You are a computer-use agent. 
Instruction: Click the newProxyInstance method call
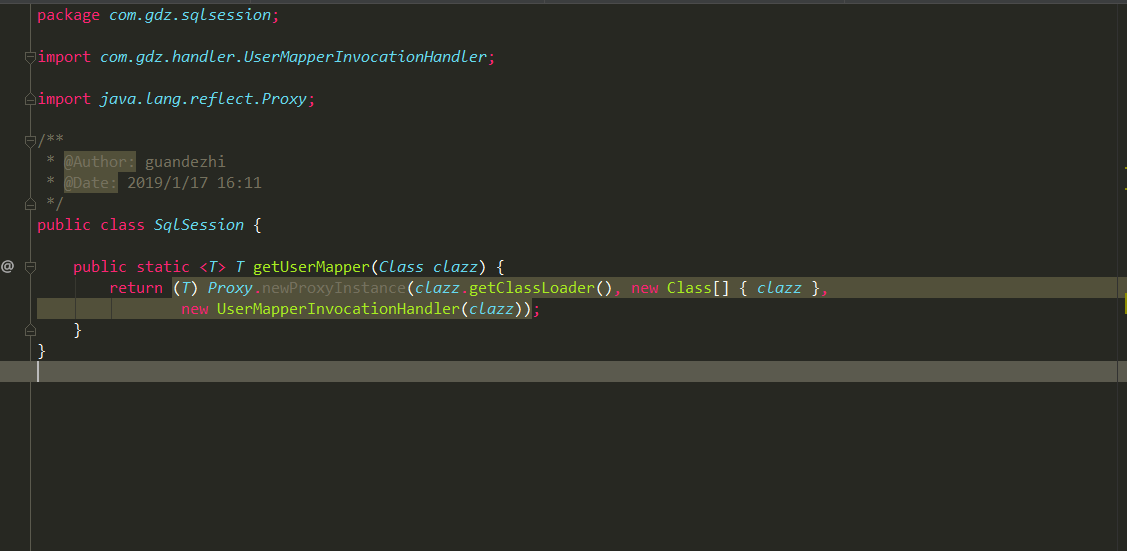(x=334, y=288)
